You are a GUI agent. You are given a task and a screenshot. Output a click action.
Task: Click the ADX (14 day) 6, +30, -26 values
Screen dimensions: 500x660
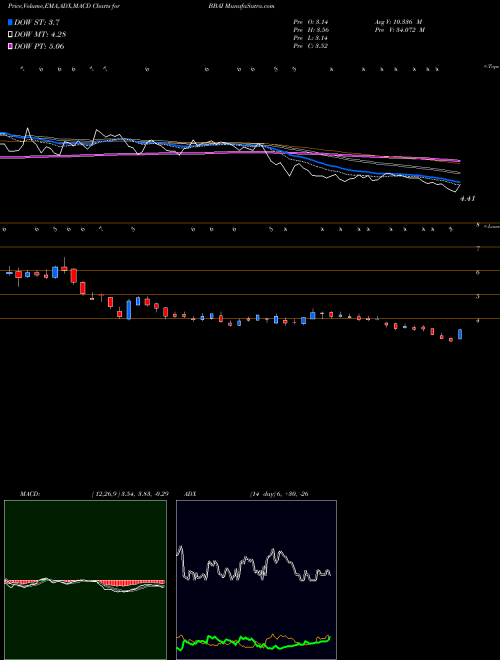coord(279,494)
